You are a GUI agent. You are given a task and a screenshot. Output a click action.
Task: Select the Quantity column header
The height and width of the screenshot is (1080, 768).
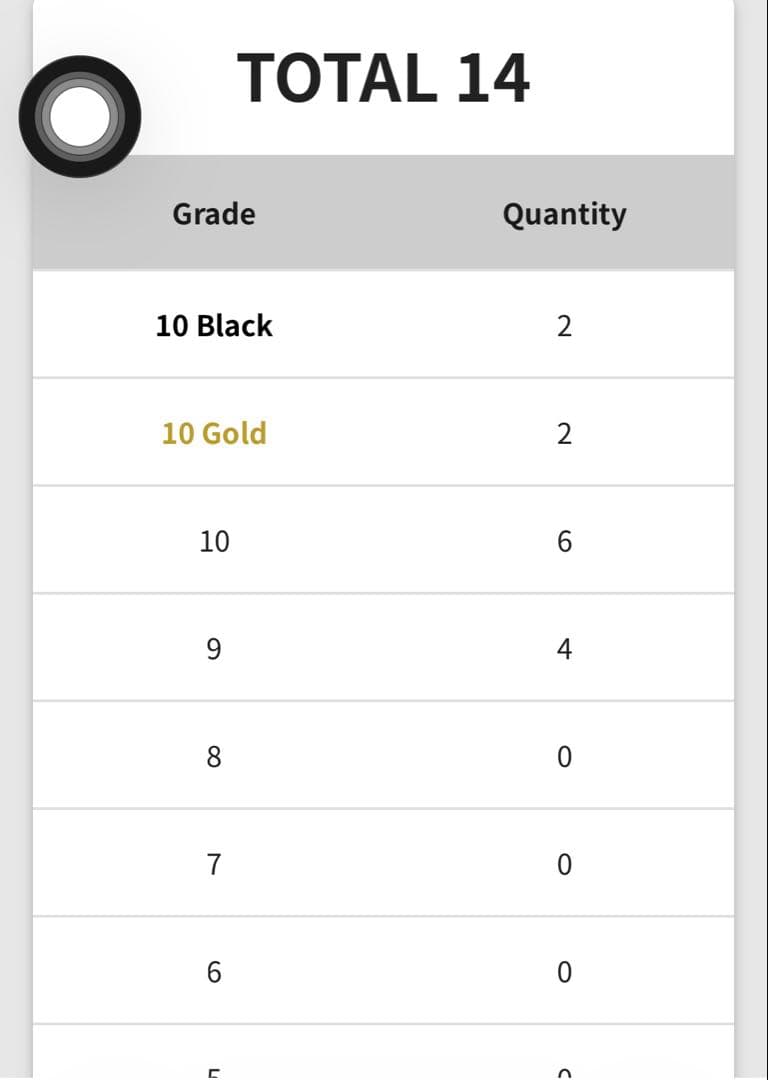click(565, 213)
